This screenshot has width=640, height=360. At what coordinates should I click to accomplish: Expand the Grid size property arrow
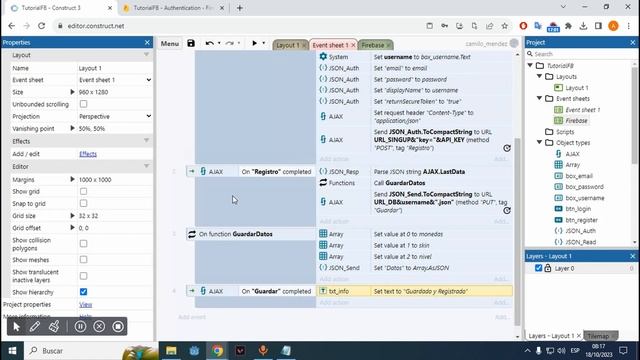point(72,216)
